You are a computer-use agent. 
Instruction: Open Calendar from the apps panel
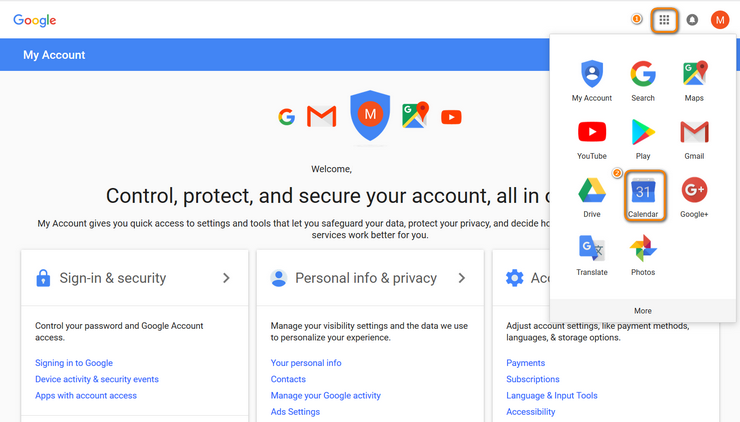(x=643, y=197)
